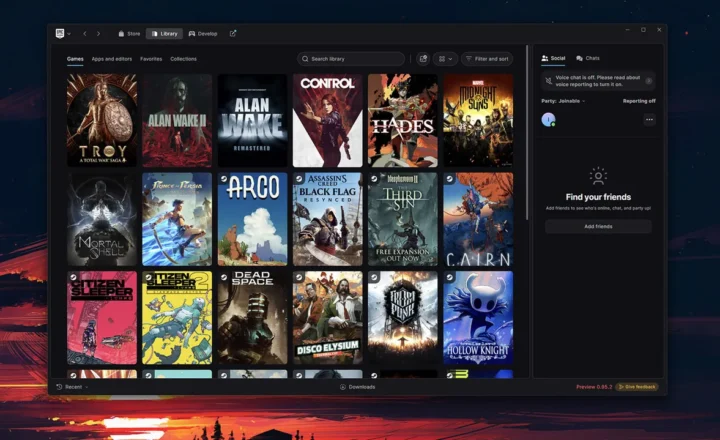The image size is (720, 440).
Task: Open the Develop tab
Action: pyautogui.click(x=203, y=34)
